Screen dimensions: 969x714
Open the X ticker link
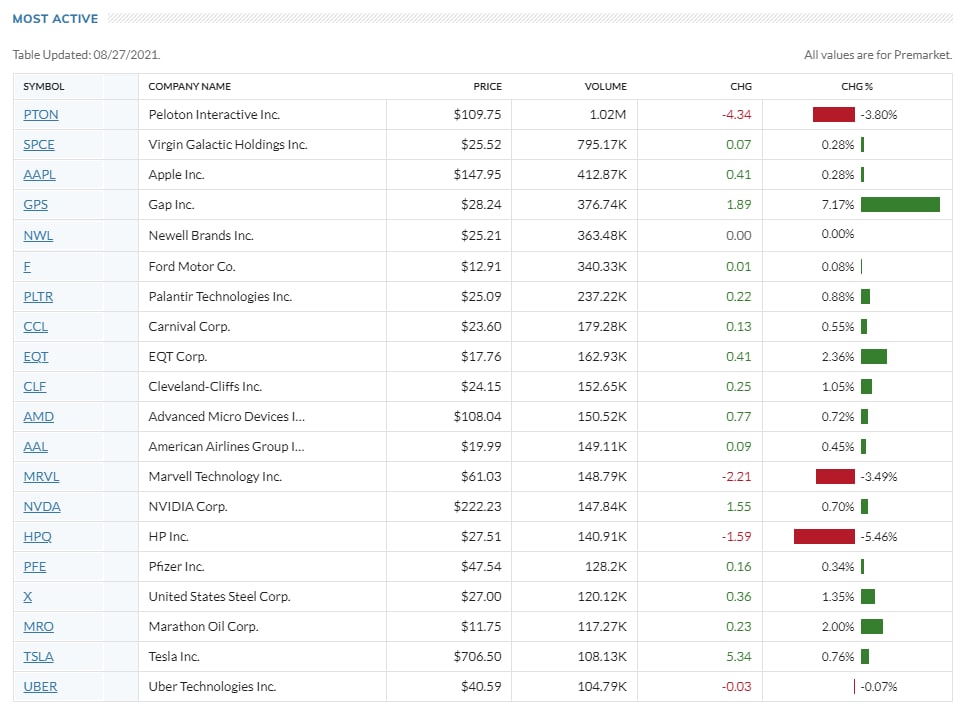coord(28,597)
